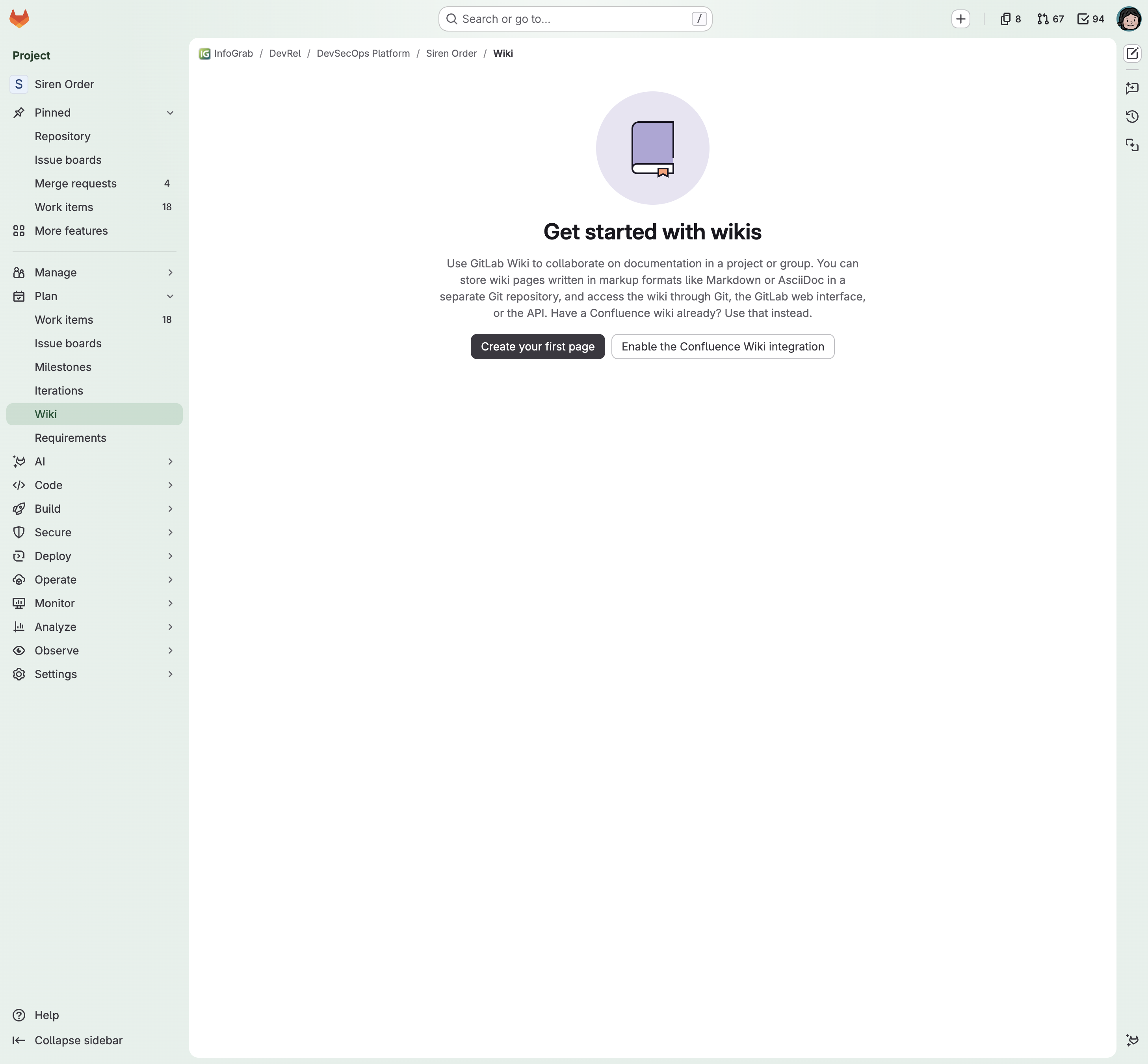The height and width of the screenshot is (1064, 1148).
Task: Open merge requests counter showing 67
Action: 1050,19
